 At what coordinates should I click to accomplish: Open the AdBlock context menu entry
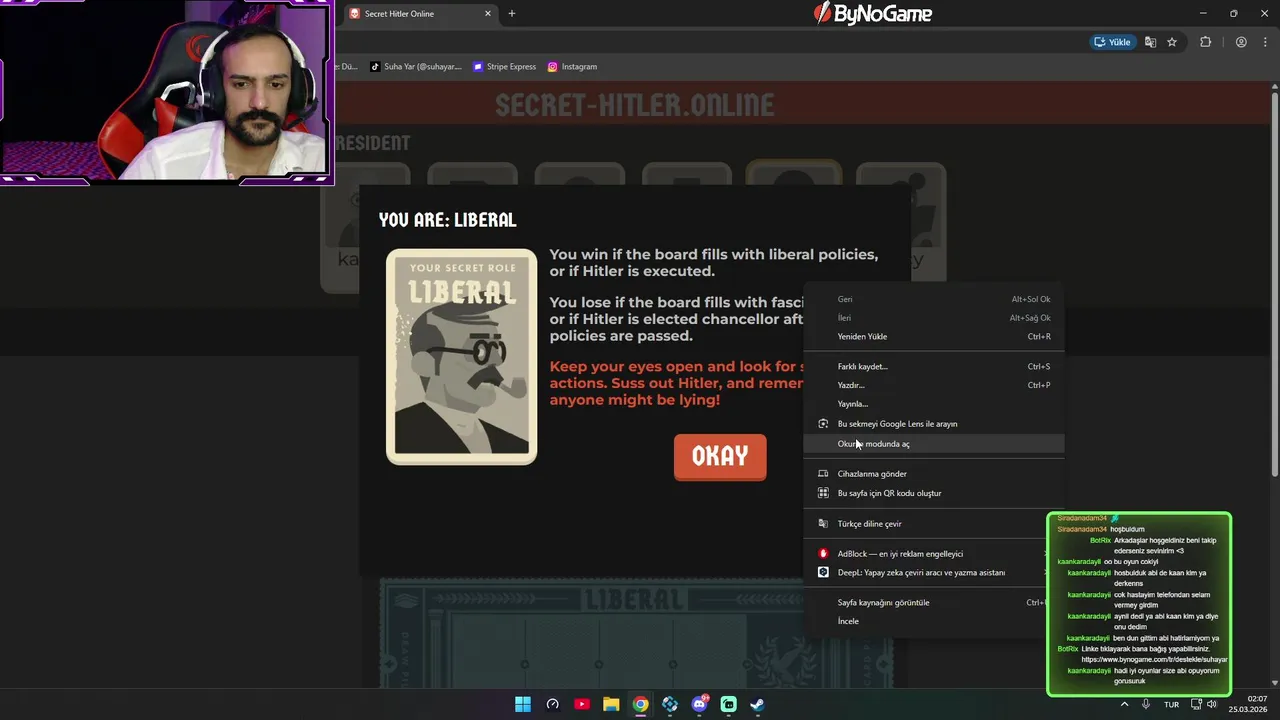coord(934,554)
